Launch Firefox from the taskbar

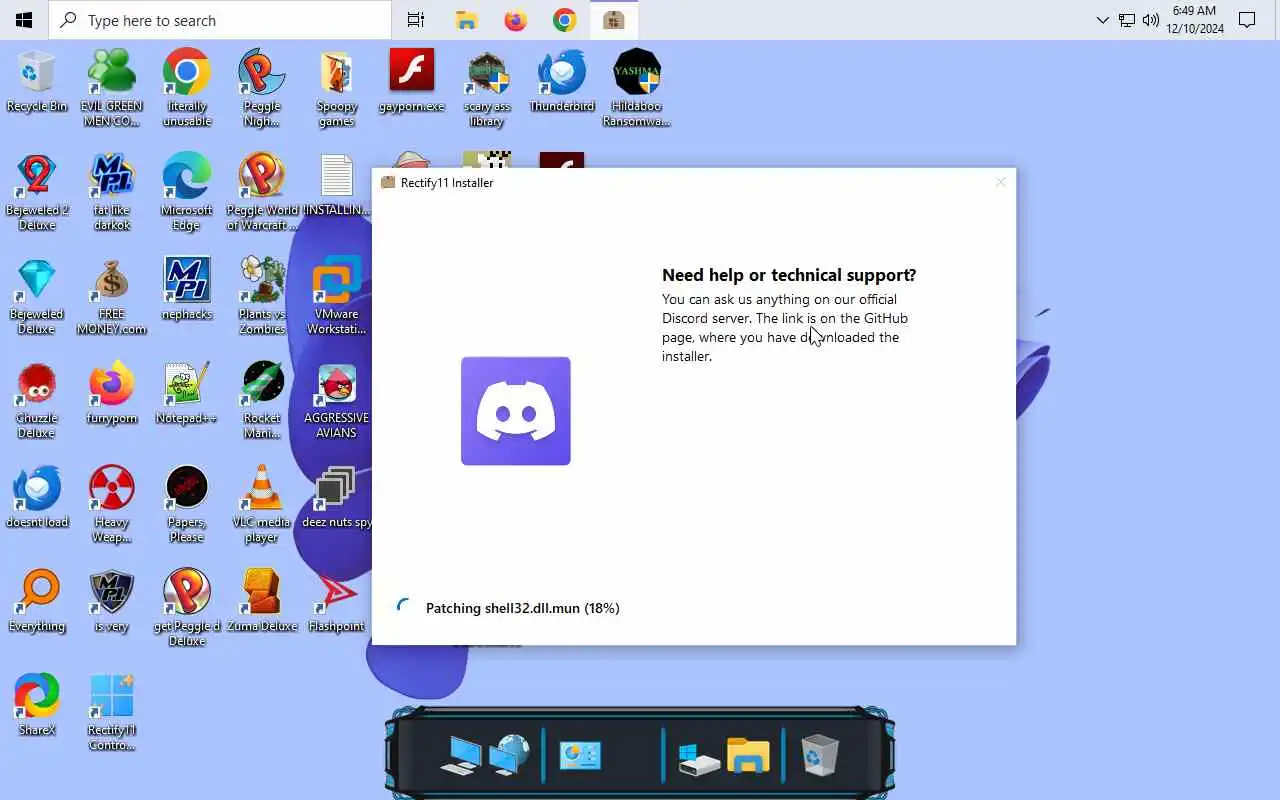coord(516,20)
